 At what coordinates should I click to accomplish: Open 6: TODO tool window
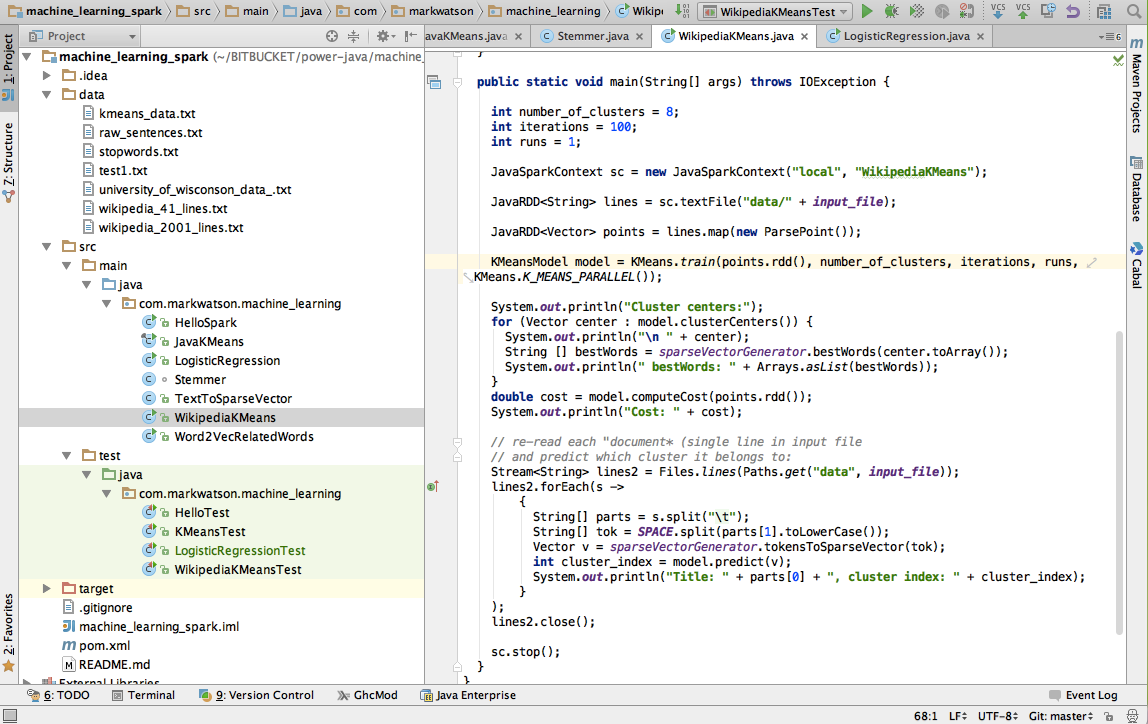click(x=59, y=695)
